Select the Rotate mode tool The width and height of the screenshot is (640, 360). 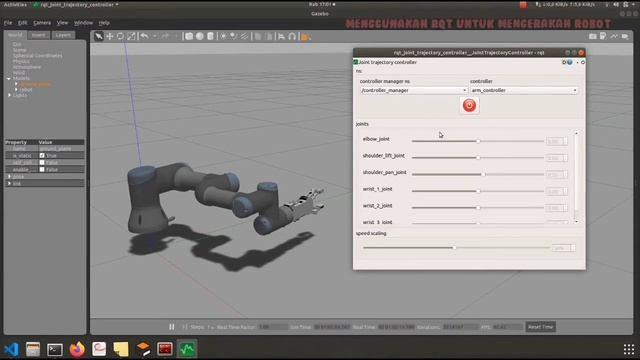[x=120, y=36]
